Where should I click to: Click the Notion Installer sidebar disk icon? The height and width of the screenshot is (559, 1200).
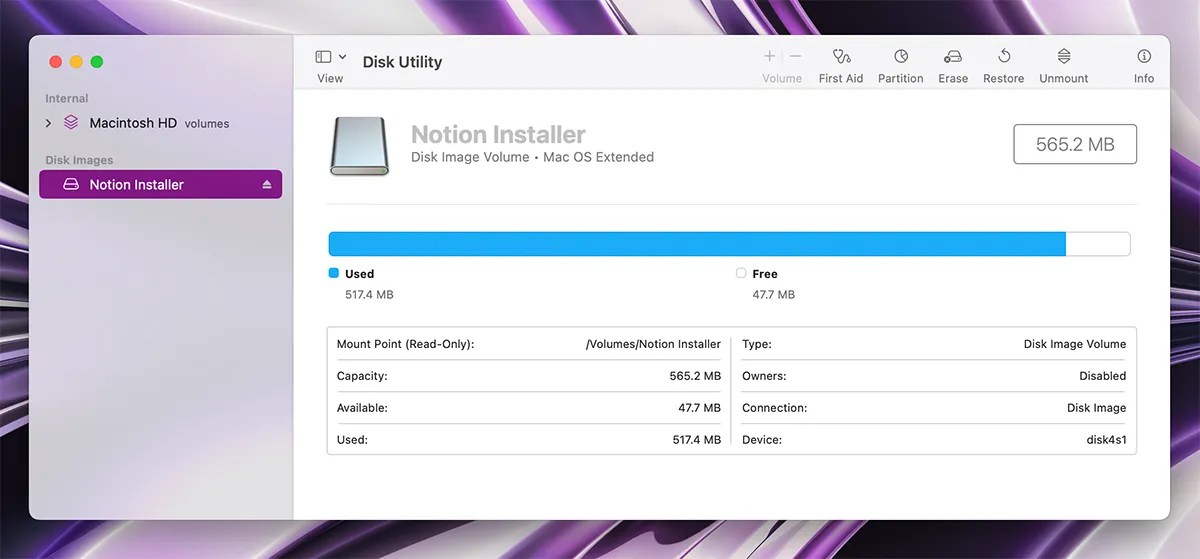point(71,185)
